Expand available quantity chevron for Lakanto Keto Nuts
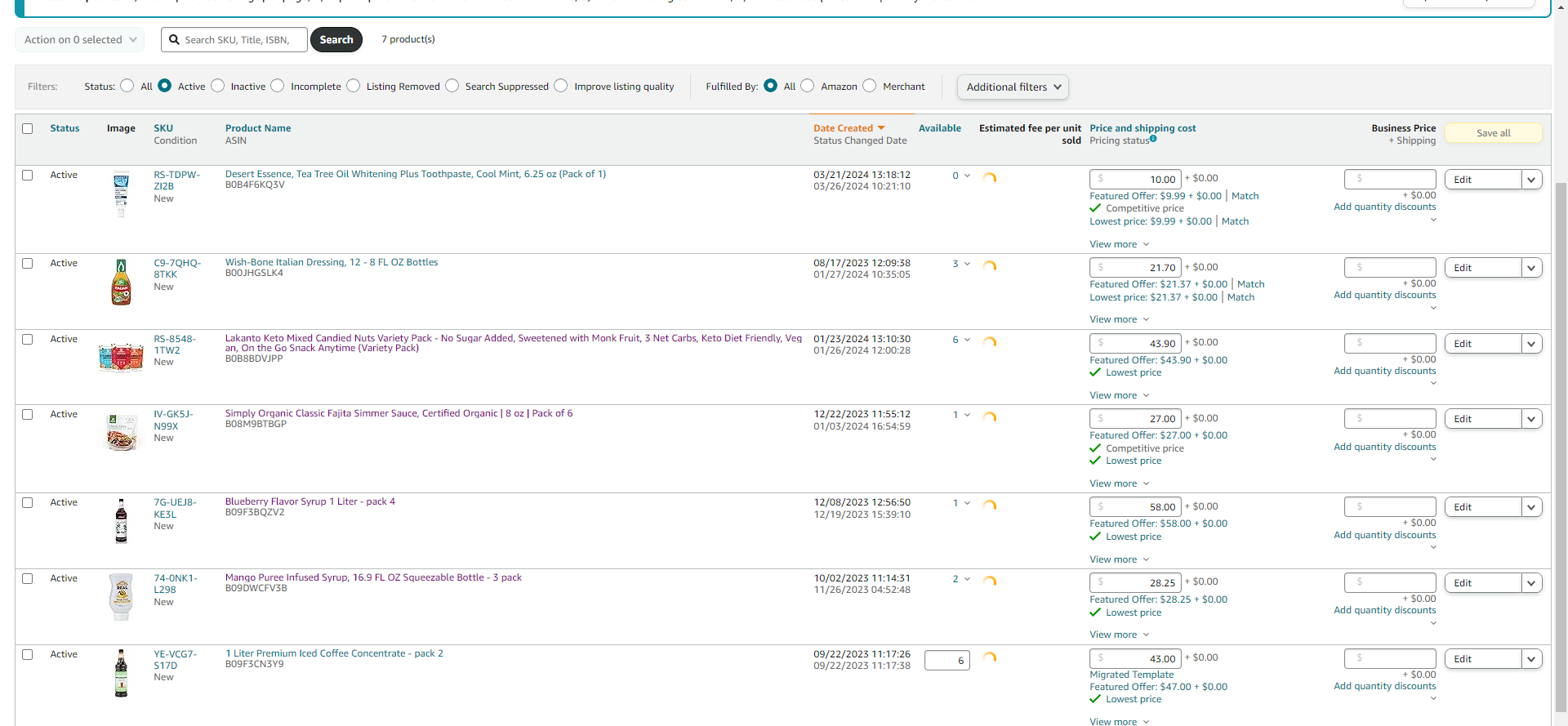This screenshot has width=1568, height=726. click(x=968, y=340)
